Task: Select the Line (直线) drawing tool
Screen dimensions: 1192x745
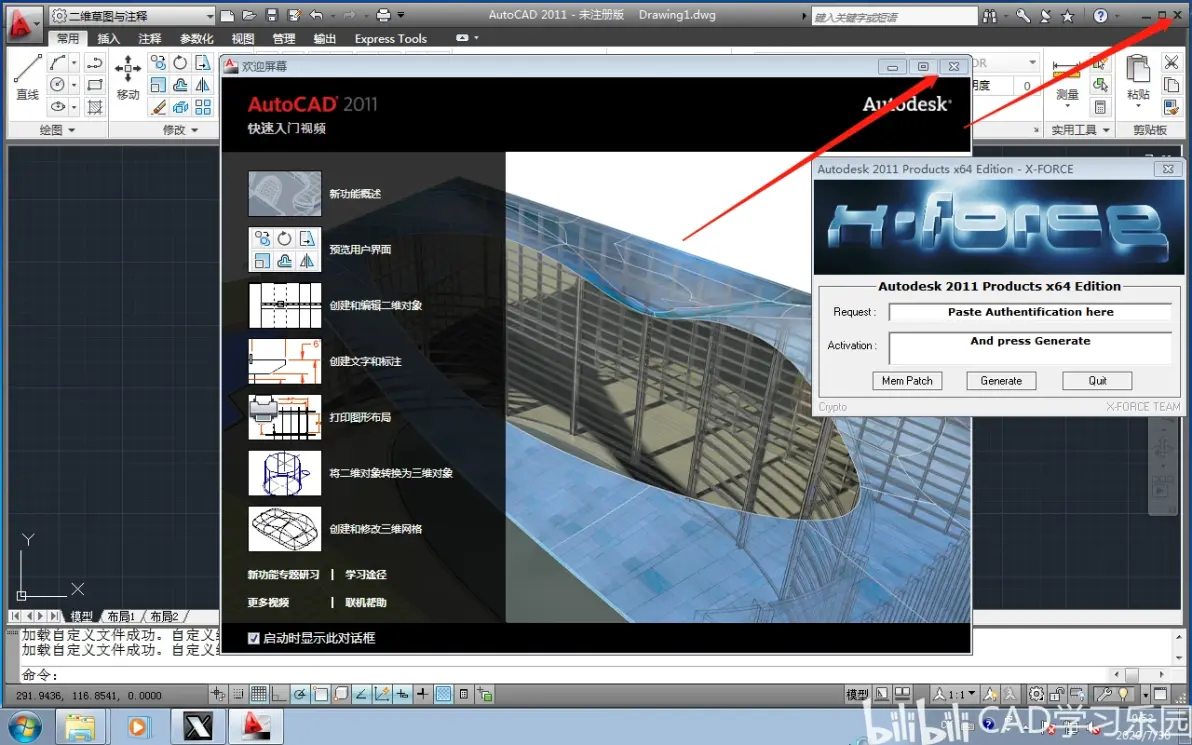Action: tap(27, 78)
